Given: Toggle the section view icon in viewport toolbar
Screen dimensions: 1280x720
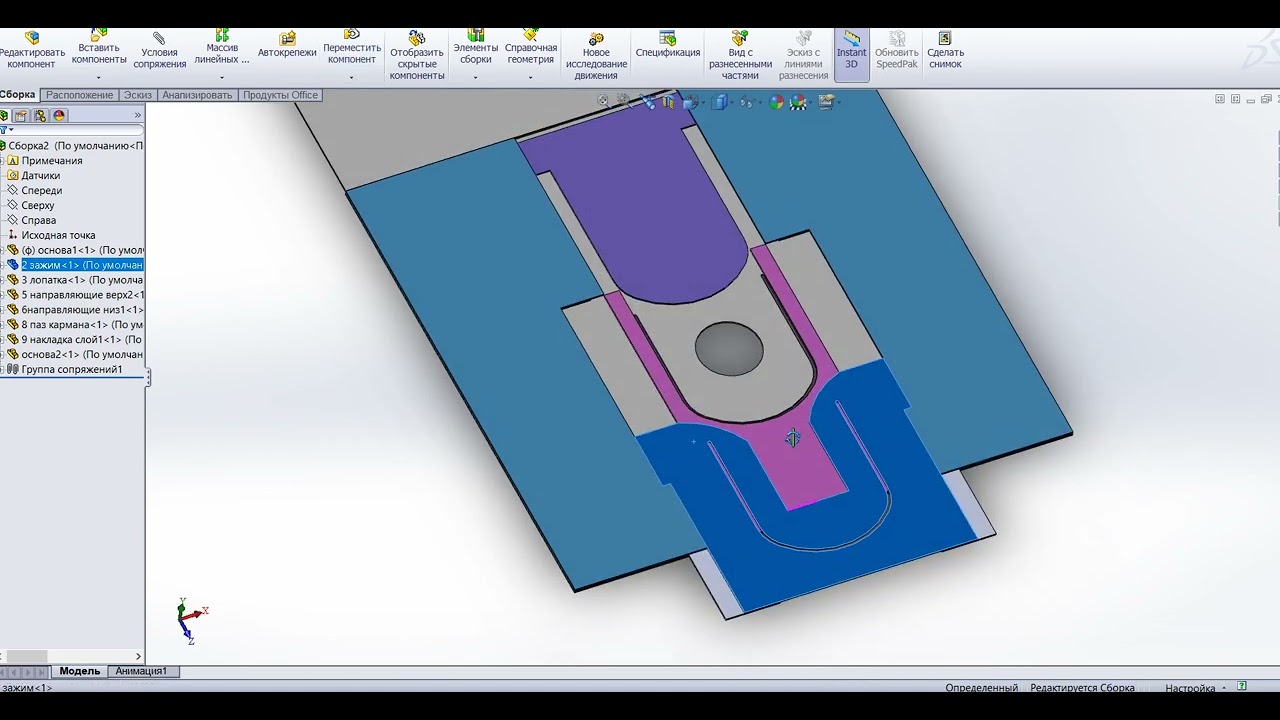Looking at the screenshot, I should (x=670, y=102).
